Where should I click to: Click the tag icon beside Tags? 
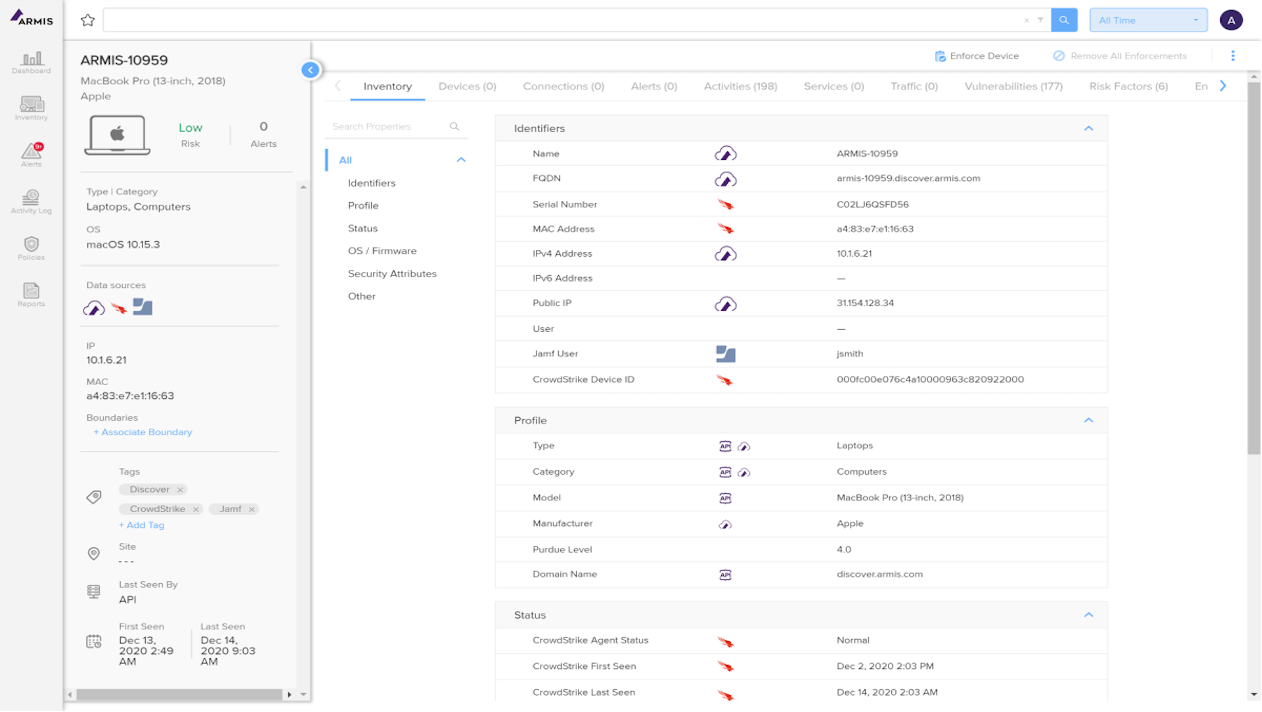click(x=94, y=497)
